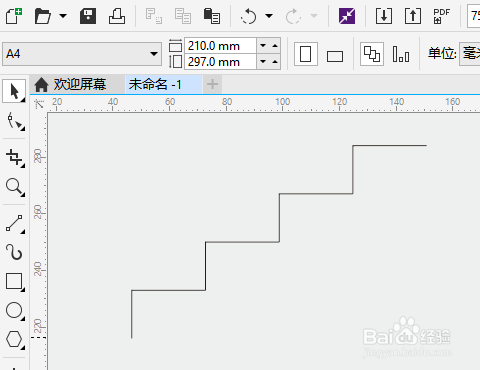The image size is (480, 370).
Task: Select the Zoom magnifier tool
Action: point(15,187)
